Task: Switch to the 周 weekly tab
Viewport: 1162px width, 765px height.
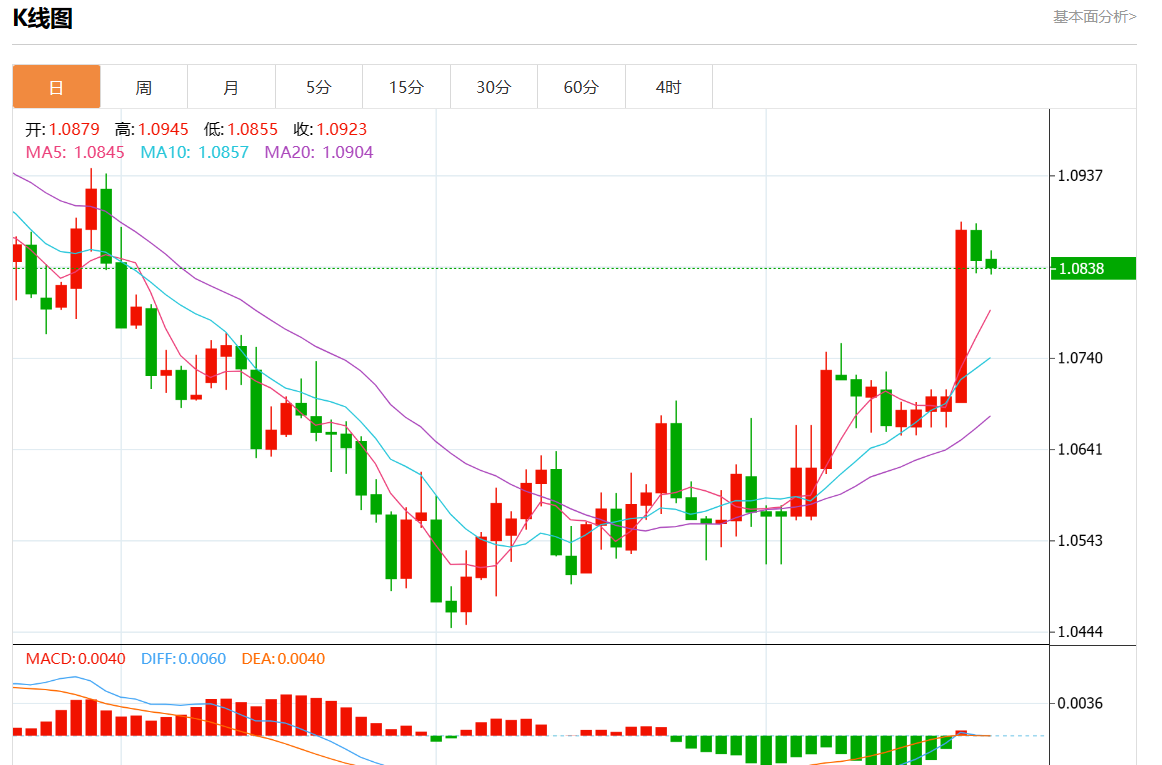Action: [144, 87]
